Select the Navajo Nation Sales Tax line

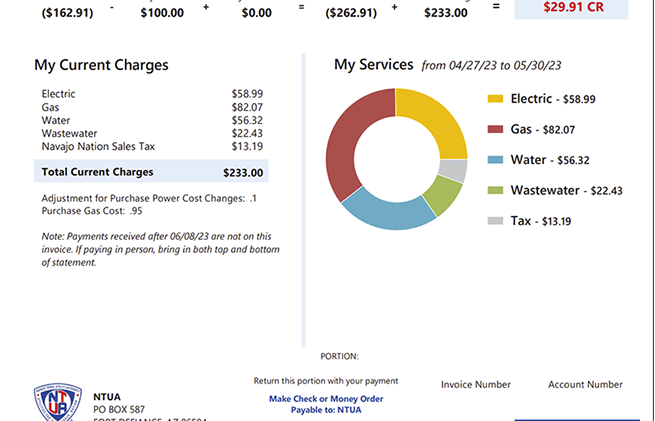[99, 146]
